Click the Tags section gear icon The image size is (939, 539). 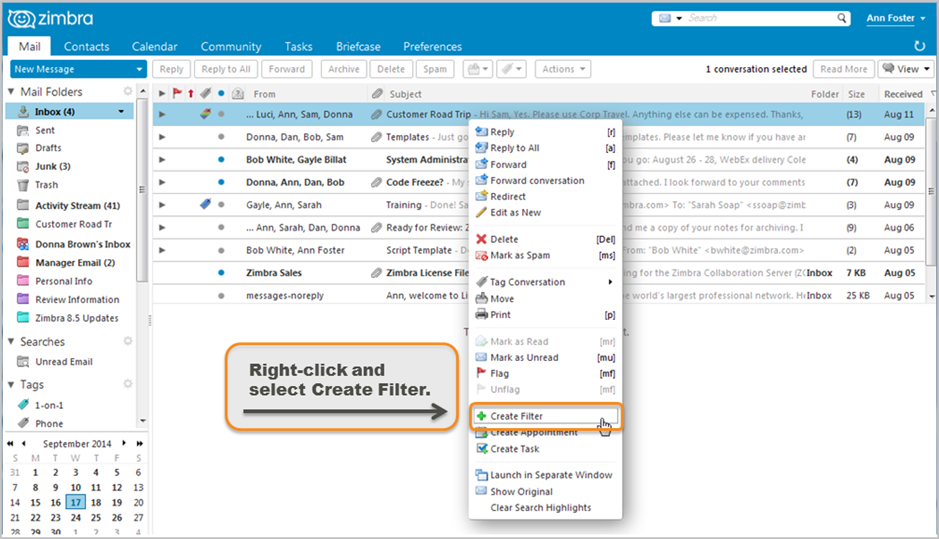tap(128, 383)
